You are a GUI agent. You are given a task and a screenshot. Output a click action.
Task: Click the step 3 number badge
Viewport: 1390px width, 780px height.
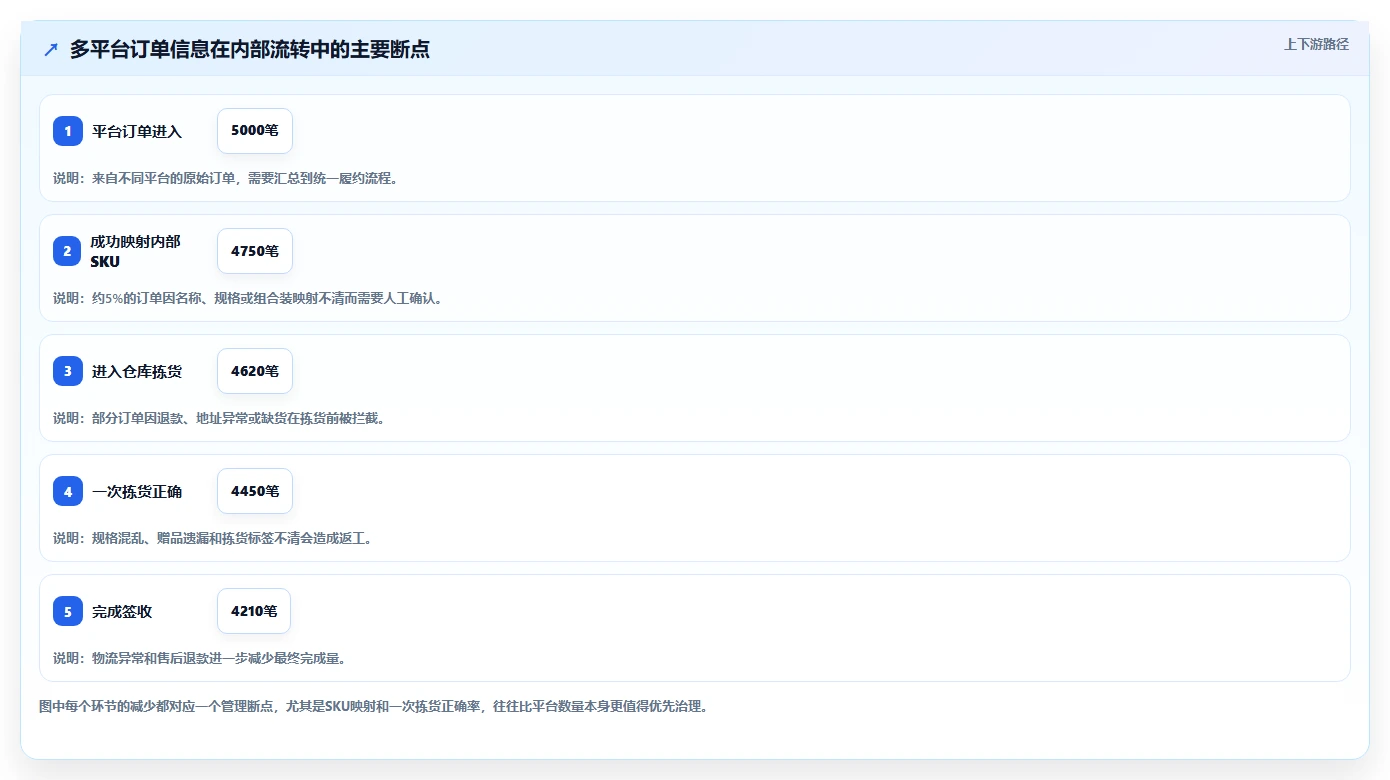[68, 371]
